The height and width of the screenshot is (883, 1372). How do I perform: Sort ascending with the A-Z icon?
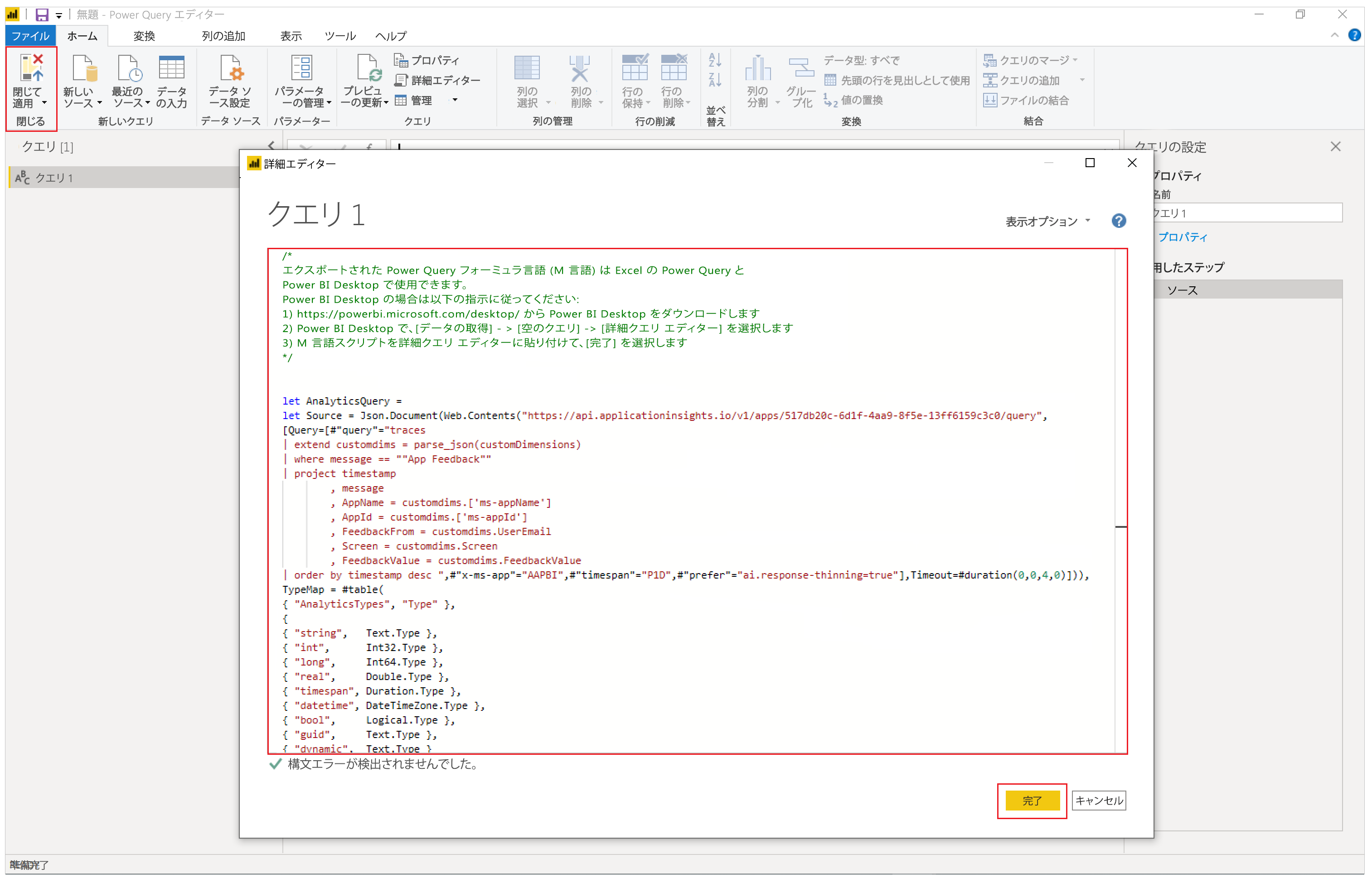pos(715,60)
